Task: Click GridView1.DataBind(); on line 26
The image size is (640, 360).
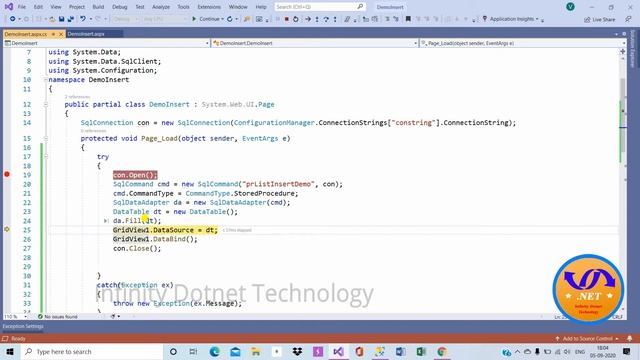Action: click(155, 239)
